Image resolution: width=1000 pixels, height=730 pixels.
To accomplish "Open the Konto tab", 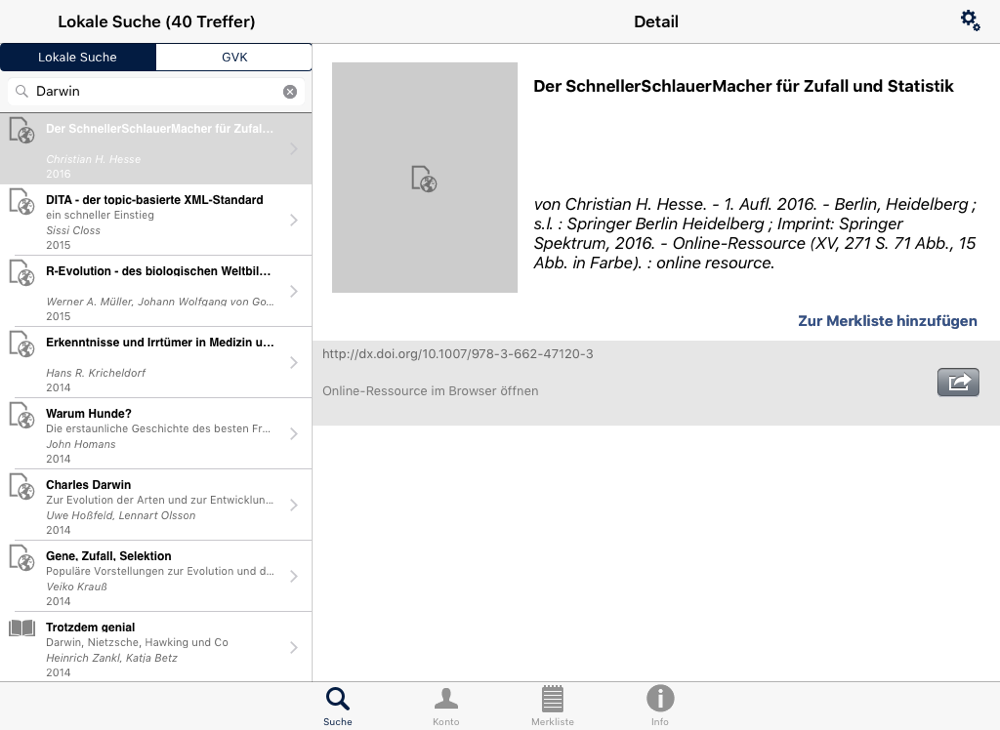I will [x=446, y=706].
